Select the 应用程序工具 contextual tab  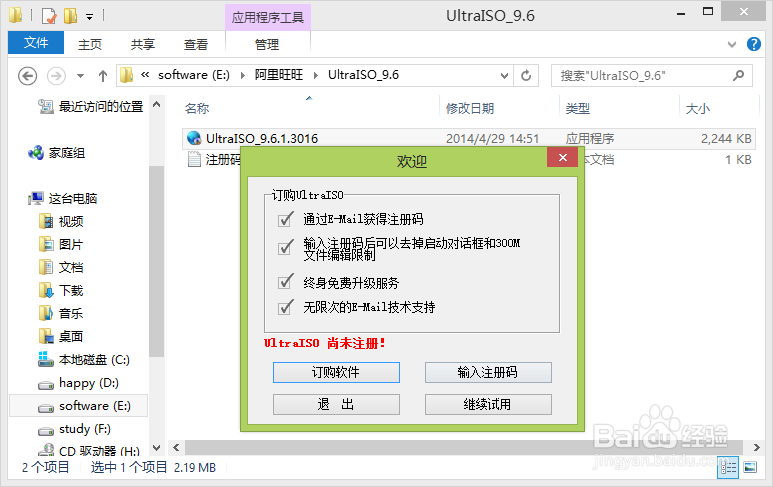pyautogui.click(x=268, y=18)
